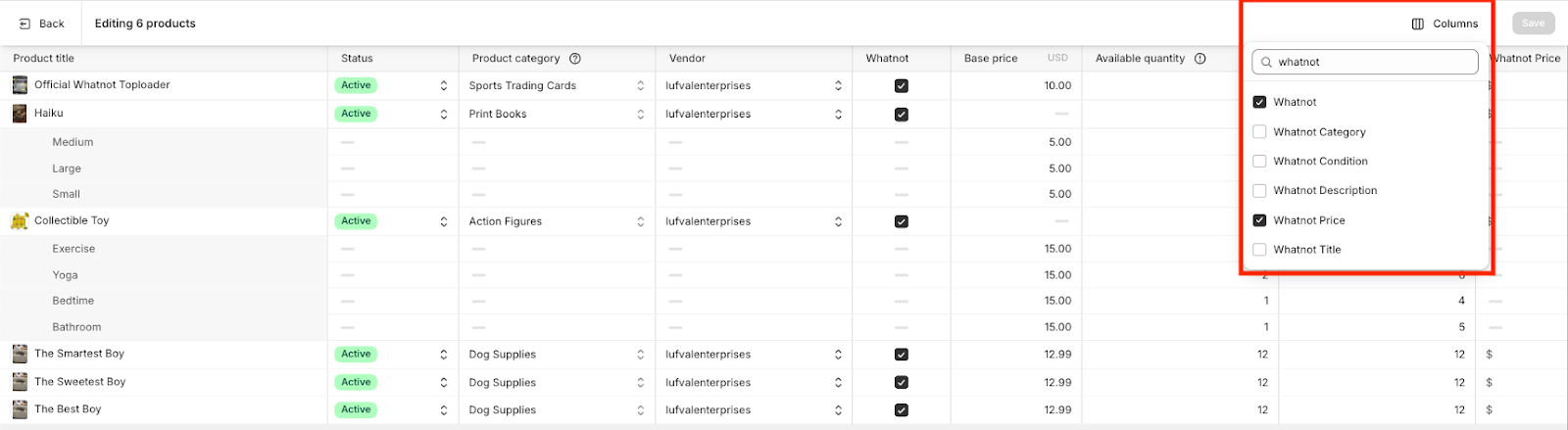Click Available quantity info icon

1200,59
